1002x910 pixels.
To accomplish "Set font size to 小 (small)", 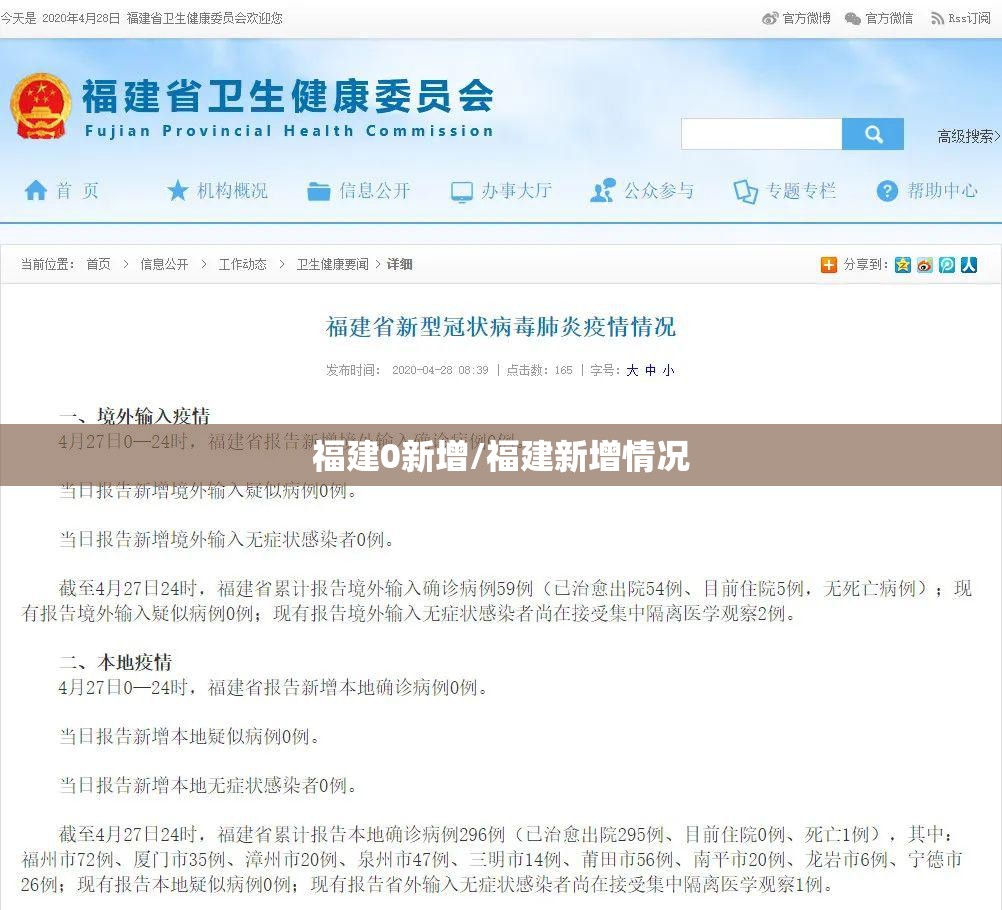I will click(668, 370).
